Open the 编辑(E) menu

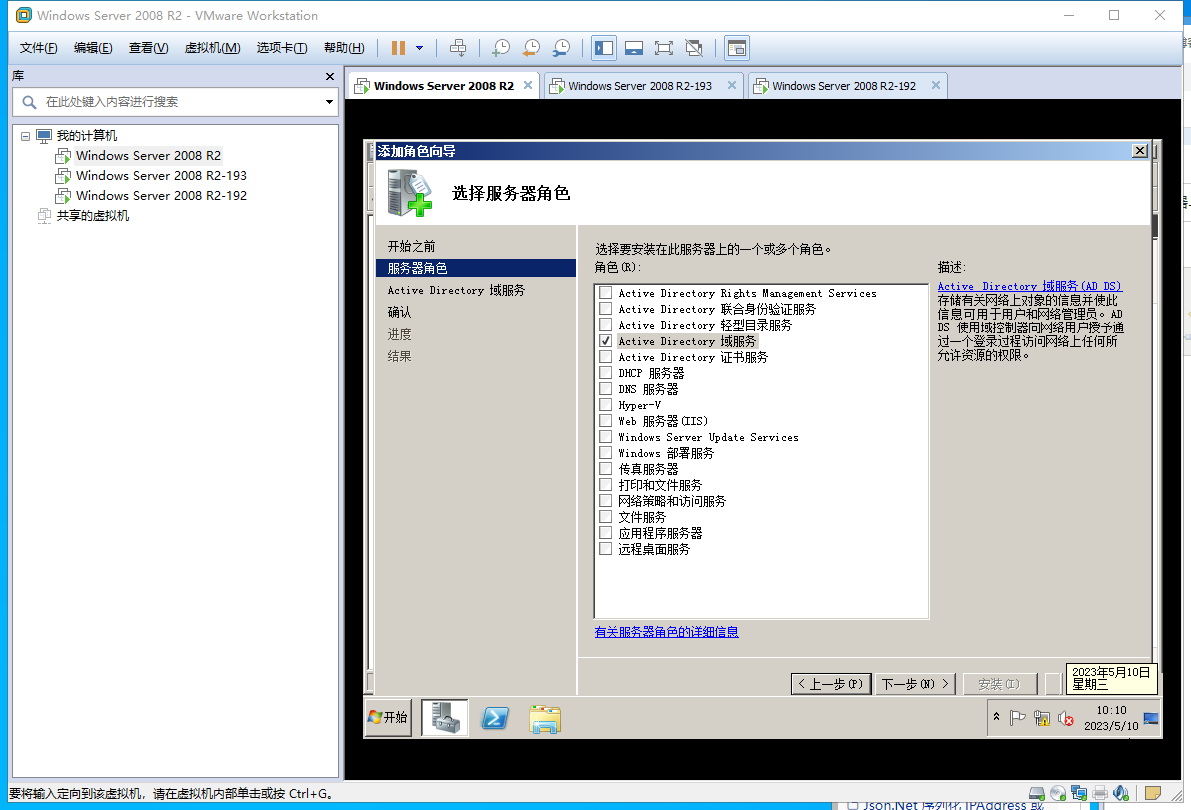pyautogui.click(x=93, y=48)
